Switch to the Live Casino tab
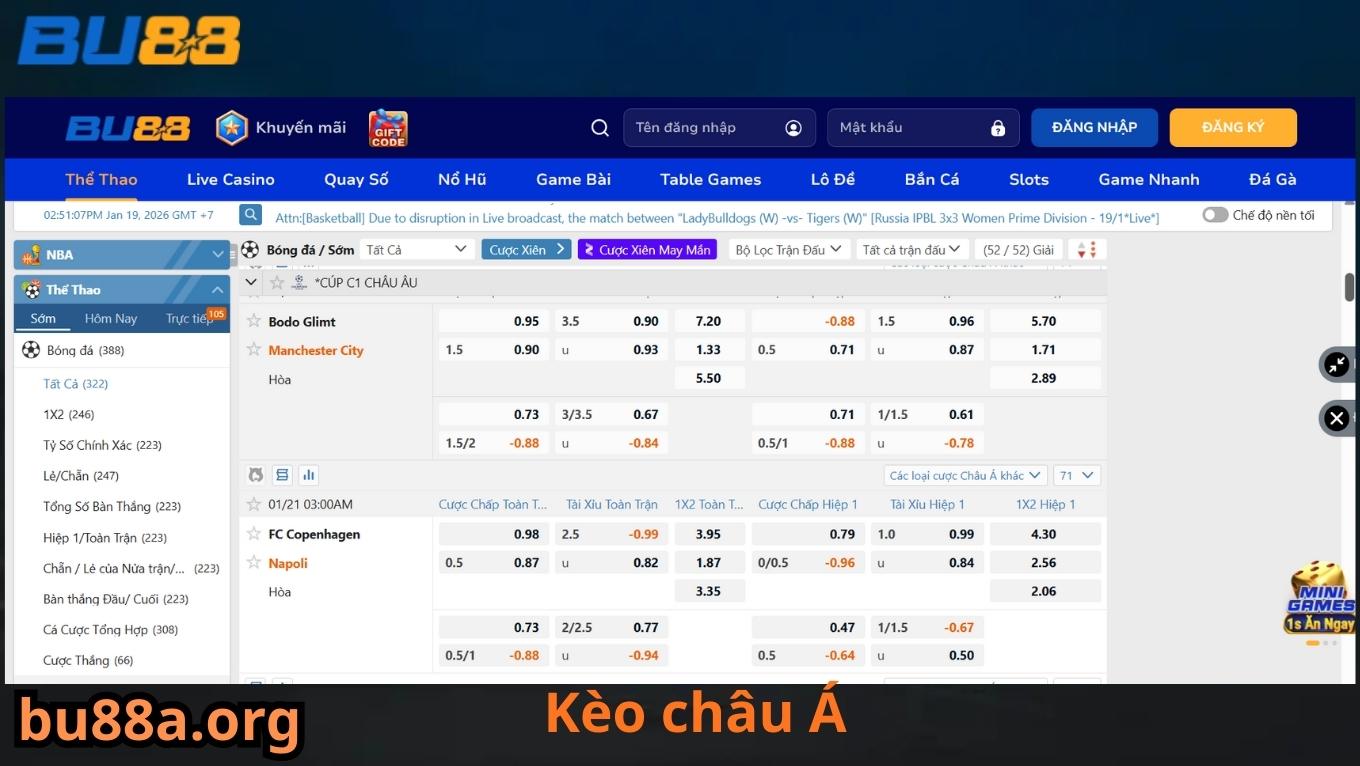Image resolution: width=1360 pixels, height=766 pixels. tap(230, 179)
